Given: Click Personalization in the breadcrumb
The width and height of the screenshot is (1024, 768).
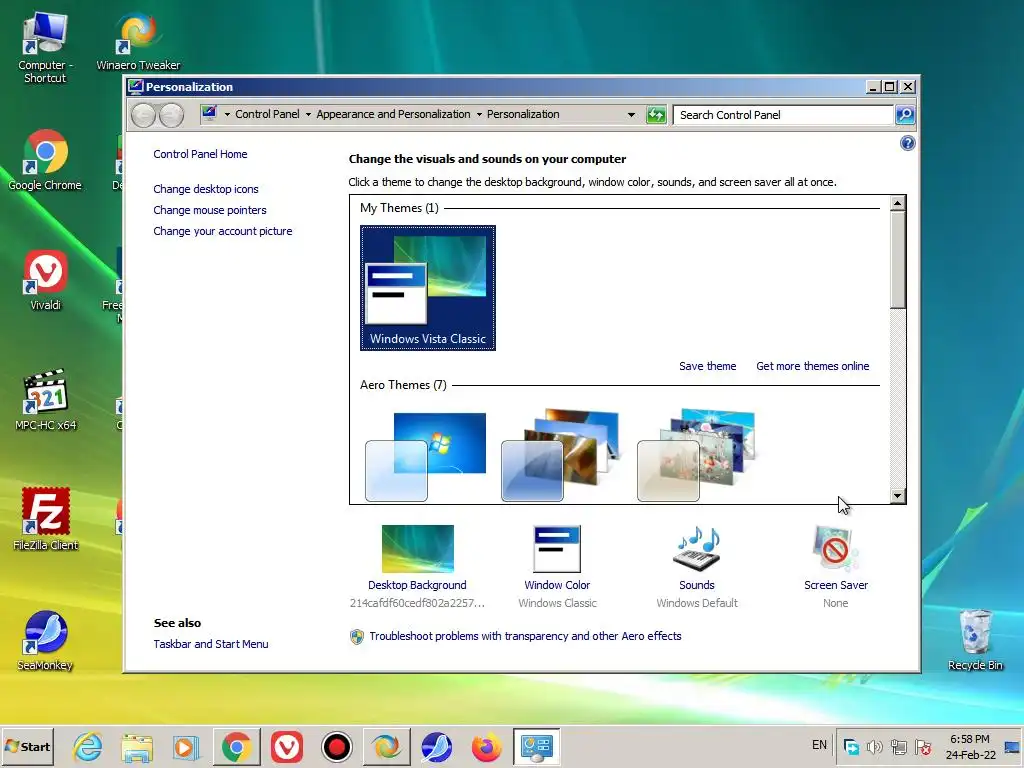Looking at the screenshot, I should (523, 114).
